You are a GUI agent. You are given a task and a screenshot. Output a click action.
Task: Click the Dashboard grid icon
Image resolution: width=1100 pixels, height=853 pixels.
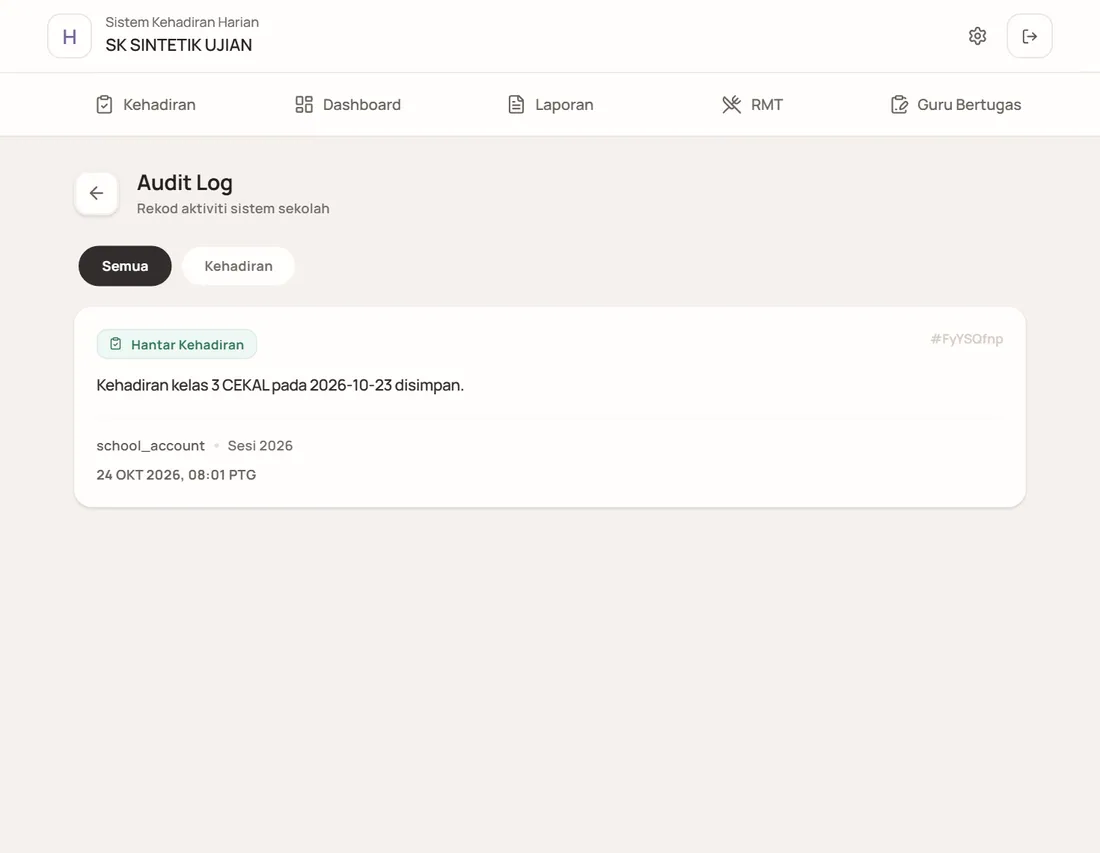click(304, 105)
